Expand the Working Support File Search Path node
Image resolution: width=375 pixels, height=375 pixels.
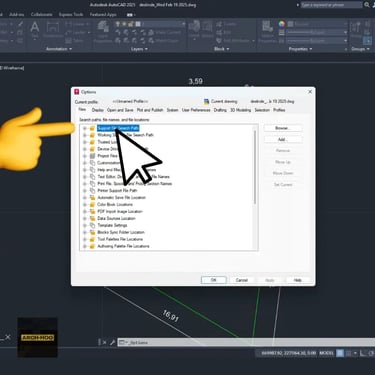[84, 135]
